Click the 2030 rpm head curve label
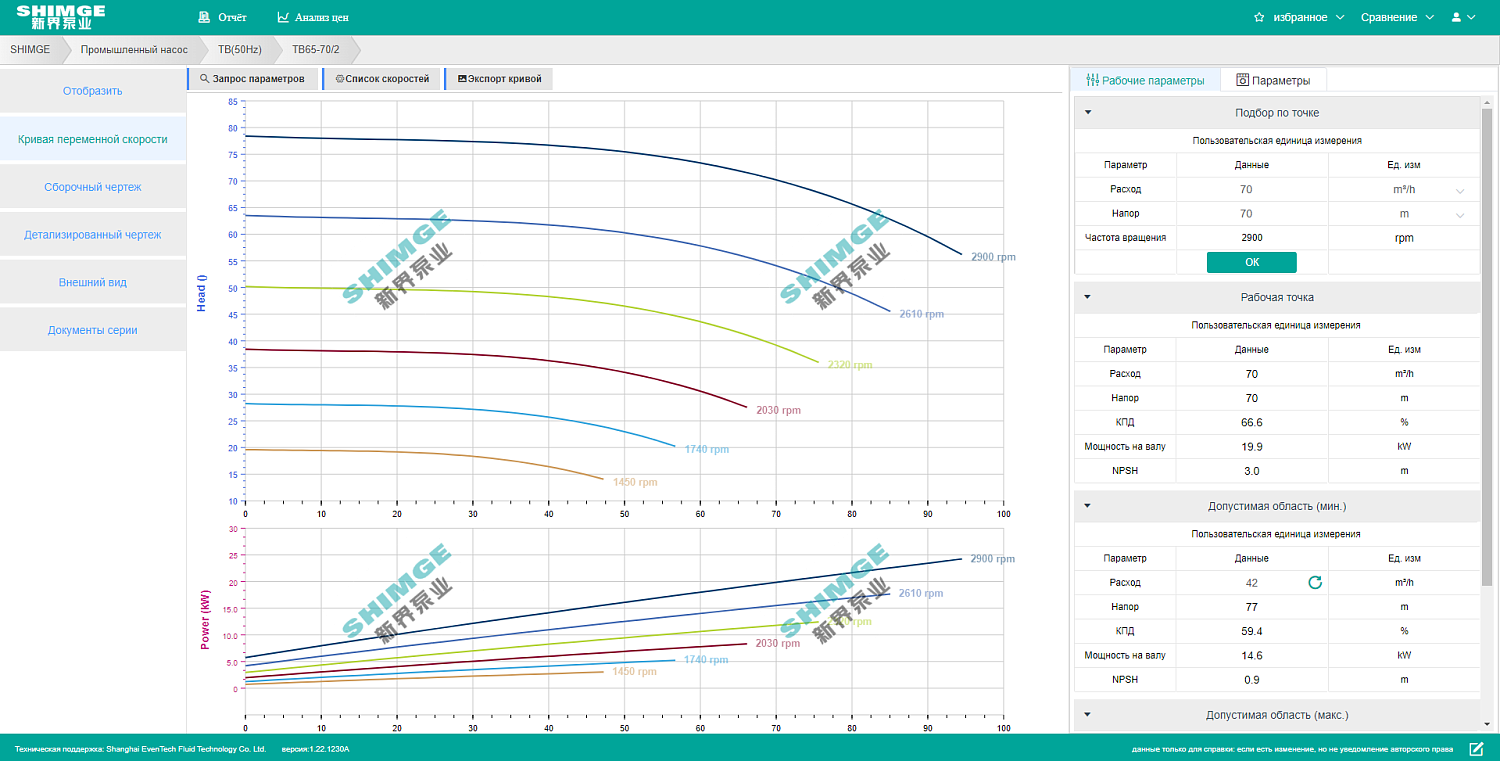This screenshot has height=761, width=1500. [778, 410]
